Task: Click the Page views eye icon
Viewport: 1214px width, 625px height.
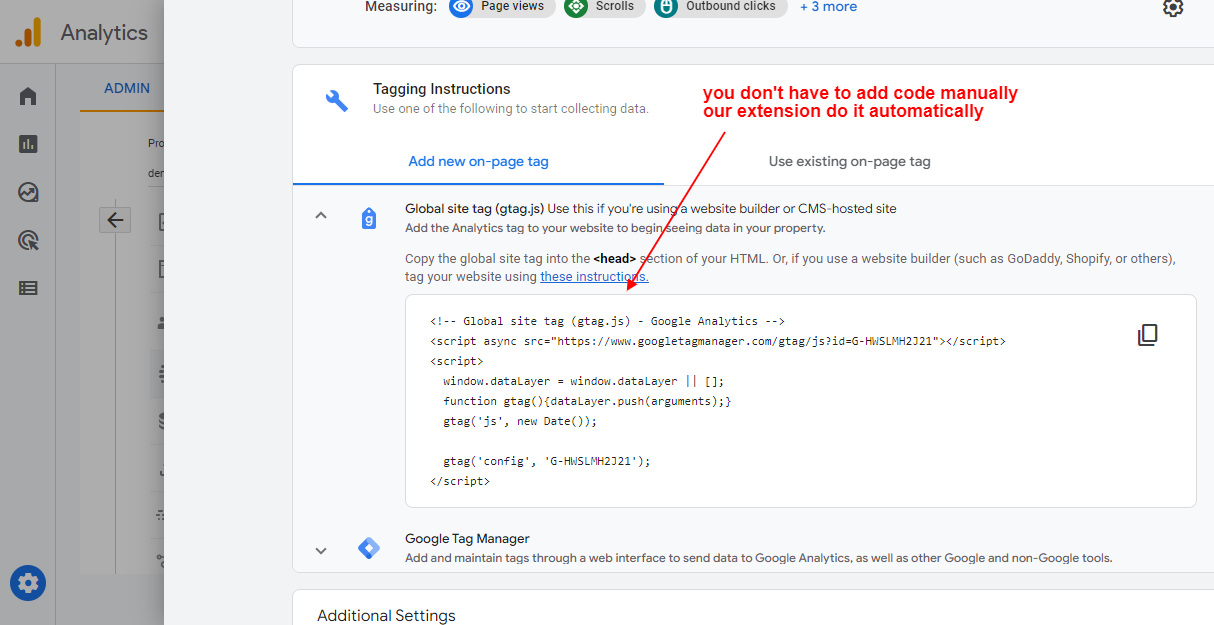Action: click(x=461, y=7)
